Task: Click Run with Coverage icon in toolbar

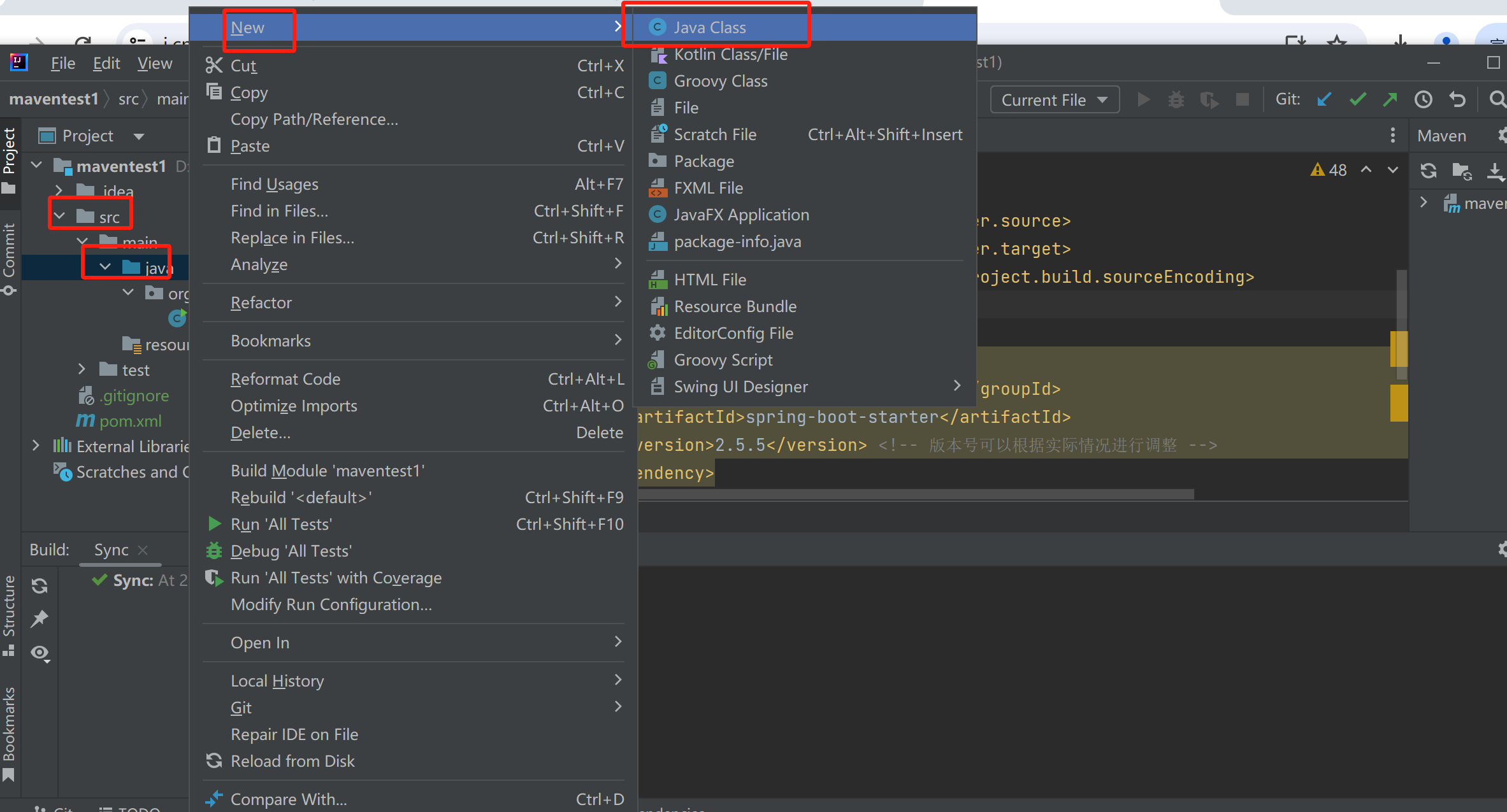Action: click(1209, 100)
